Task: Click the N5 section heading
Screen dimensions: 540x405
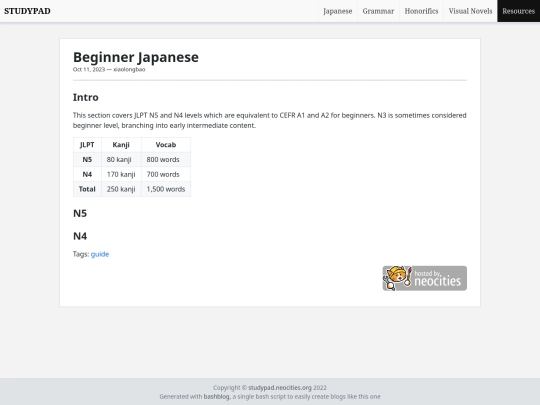Action: pos(80,214)
